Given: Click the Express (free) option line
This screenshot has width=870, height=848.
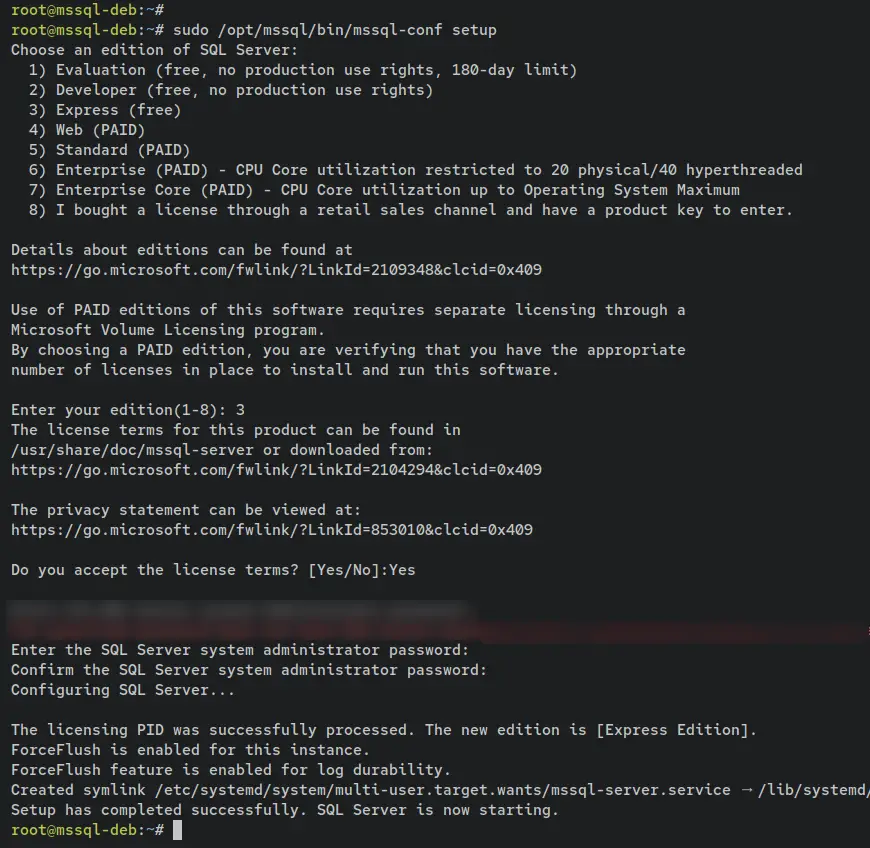Looking at the screenshot, I should point(105,110).
